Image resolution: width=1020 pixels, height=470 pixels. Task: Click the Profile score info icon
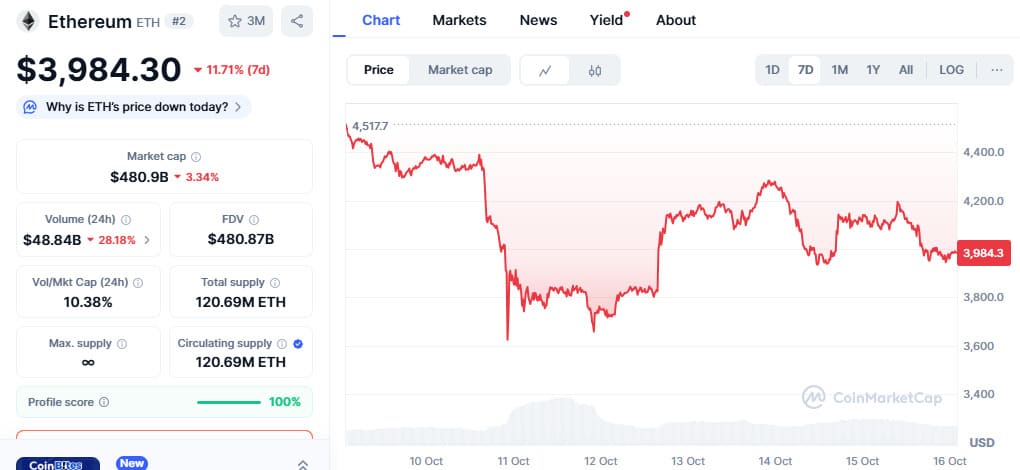click(104, 402)
